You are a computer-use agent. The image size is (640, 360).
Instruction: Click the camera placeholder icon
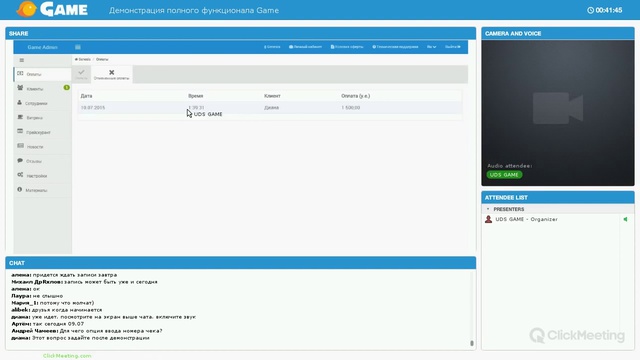click(x=558, y=108)
